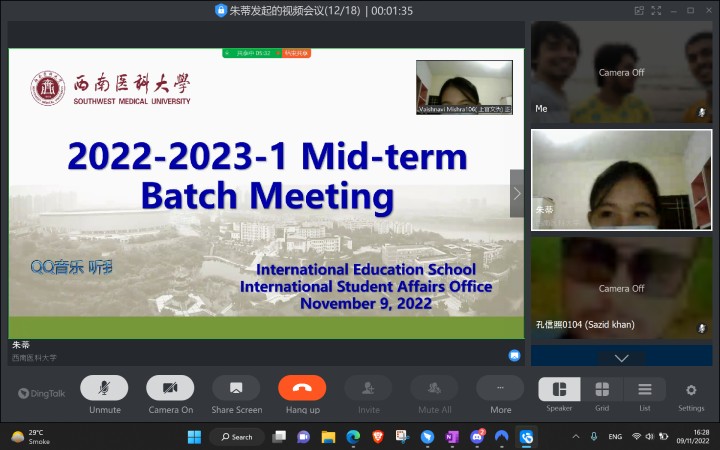720x450 pixels.
Task: Open the More options menu
Action: pos(500,388)
